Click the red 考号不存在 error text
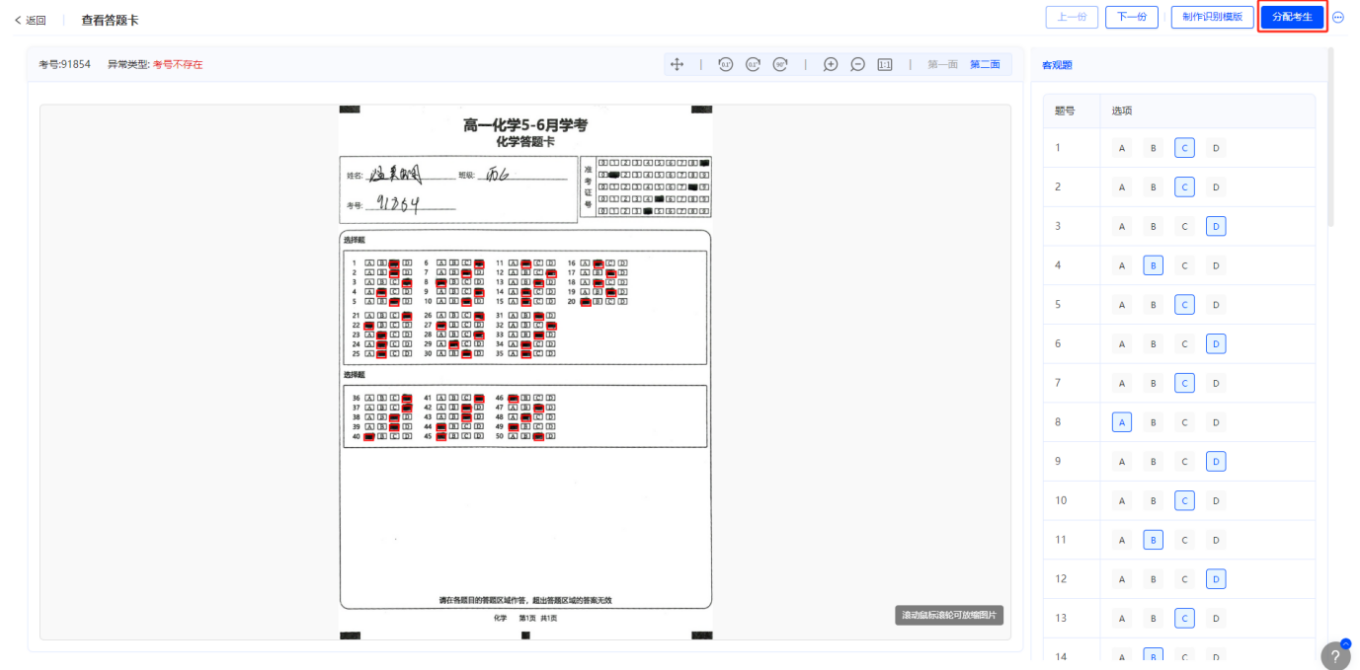Screen dimensions: 1360x670 [x=178, y=64]
